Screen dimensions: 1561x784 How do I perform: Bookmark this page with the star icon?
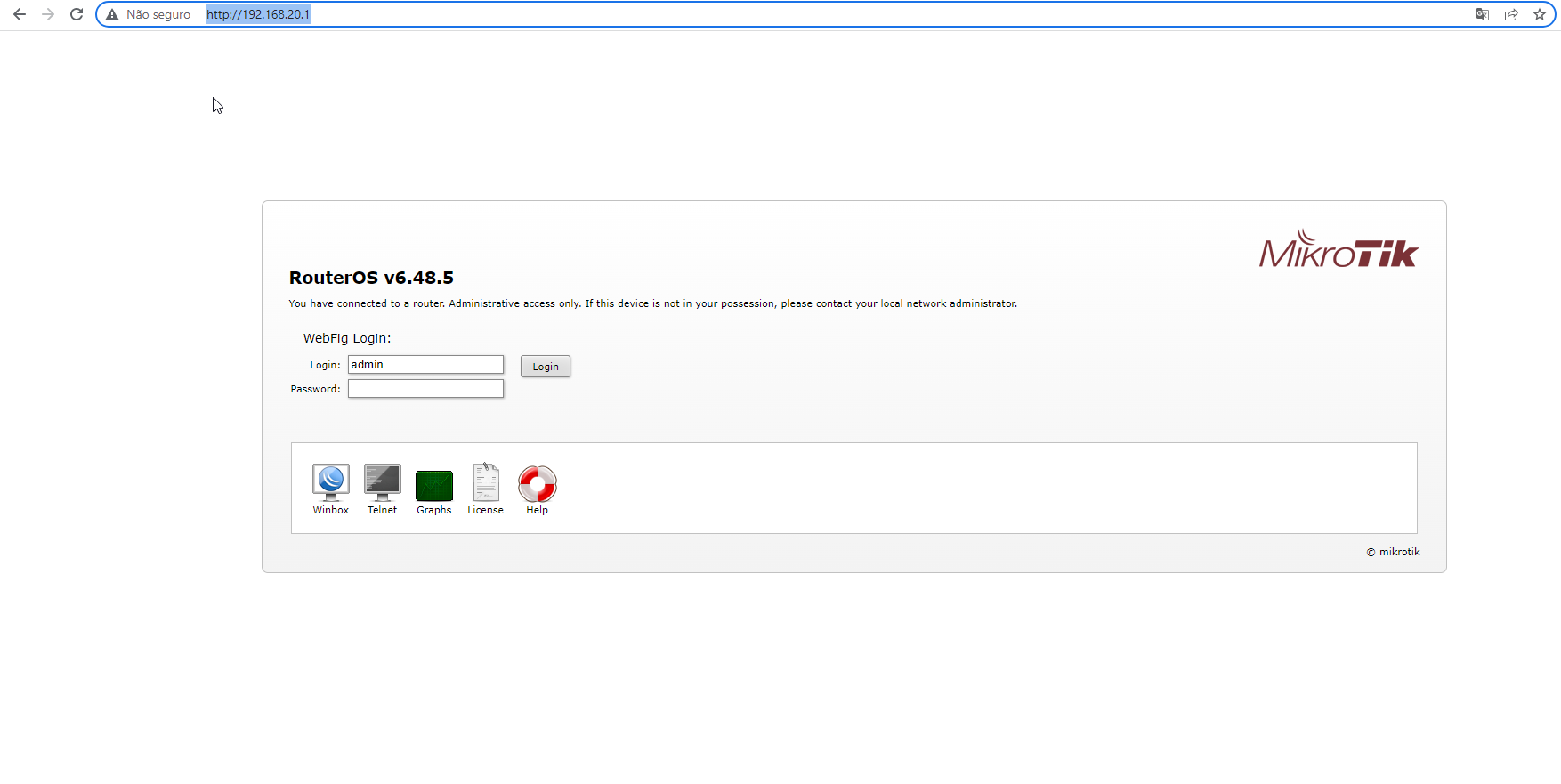(1540, 14)
